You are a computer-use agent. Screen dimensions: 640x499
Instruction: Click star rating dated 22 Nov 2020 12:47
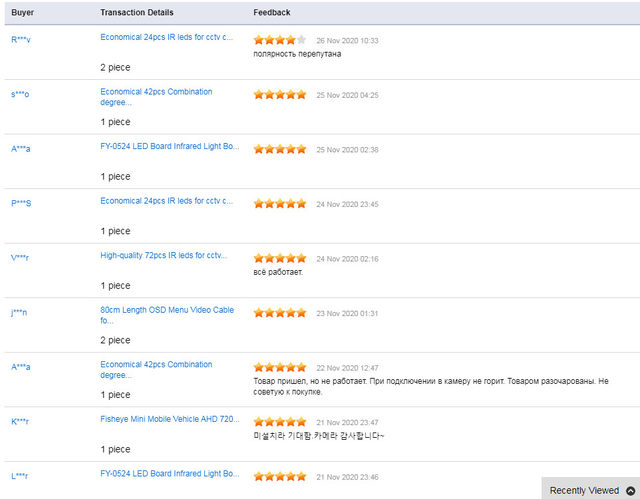pyautogui.click(x=280, y=367)
